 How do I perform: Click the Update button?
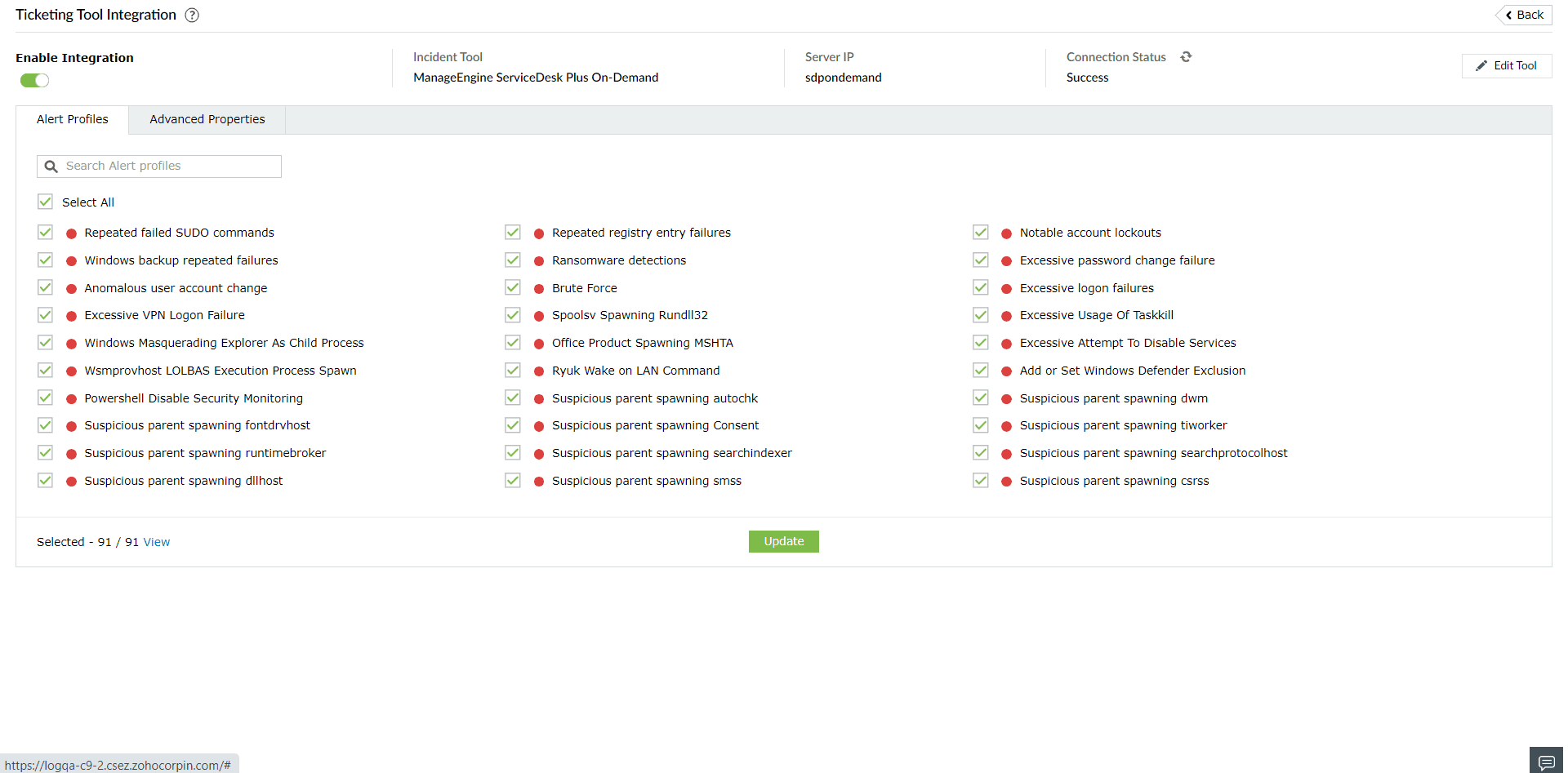tap(783, 541)
